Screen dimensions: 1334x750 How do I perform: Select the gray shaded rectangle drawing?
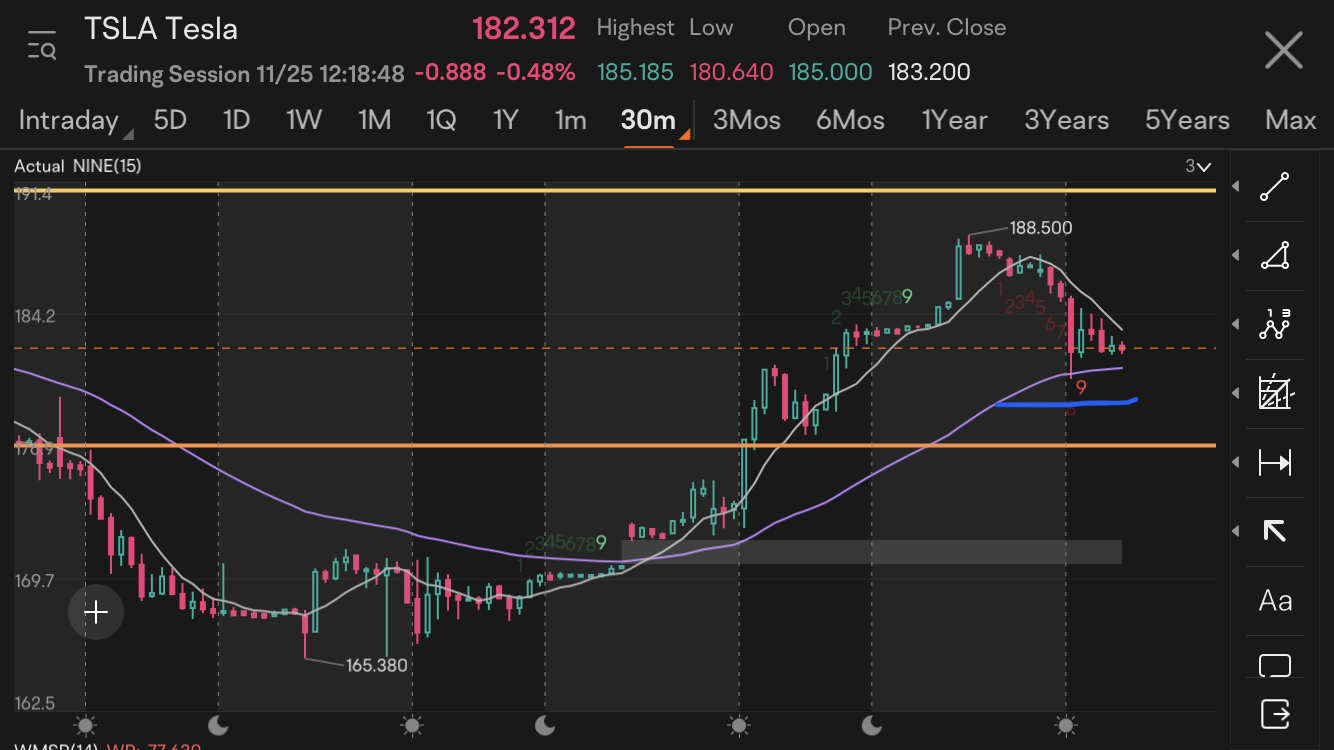[x=871, y=552]
